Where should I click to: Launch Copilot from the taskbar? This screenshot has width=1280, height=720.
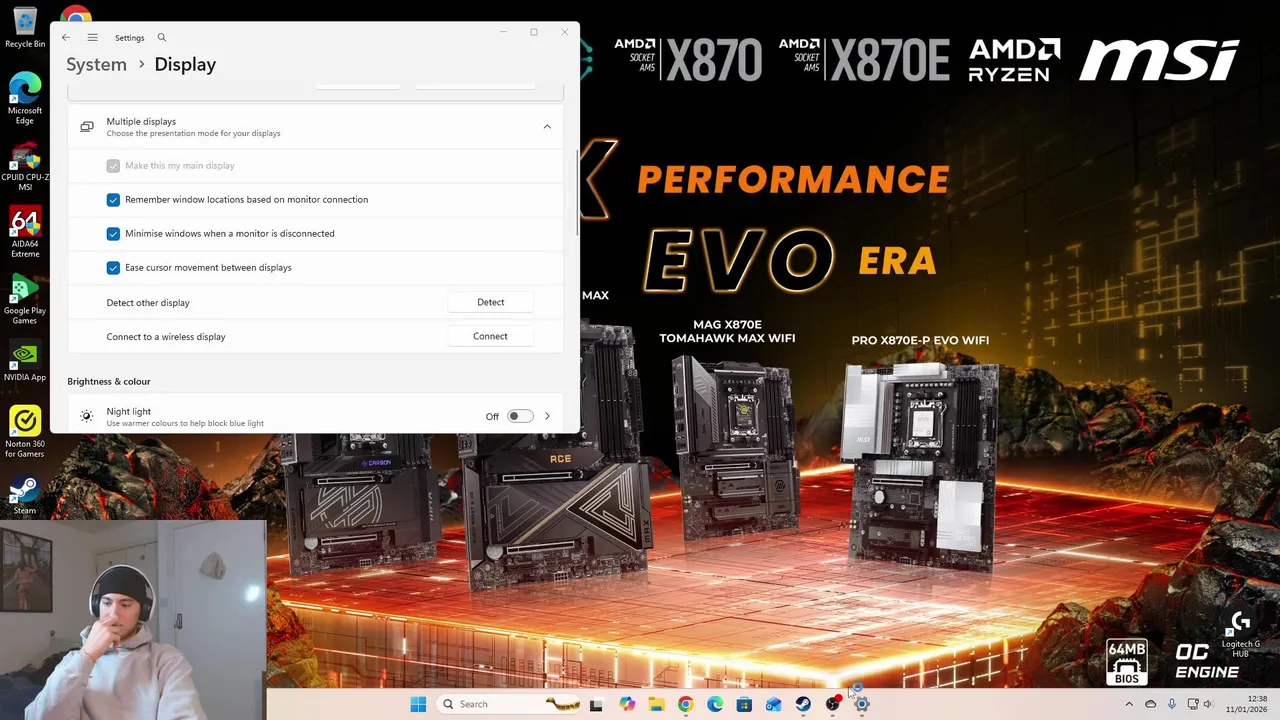[627, 704]
